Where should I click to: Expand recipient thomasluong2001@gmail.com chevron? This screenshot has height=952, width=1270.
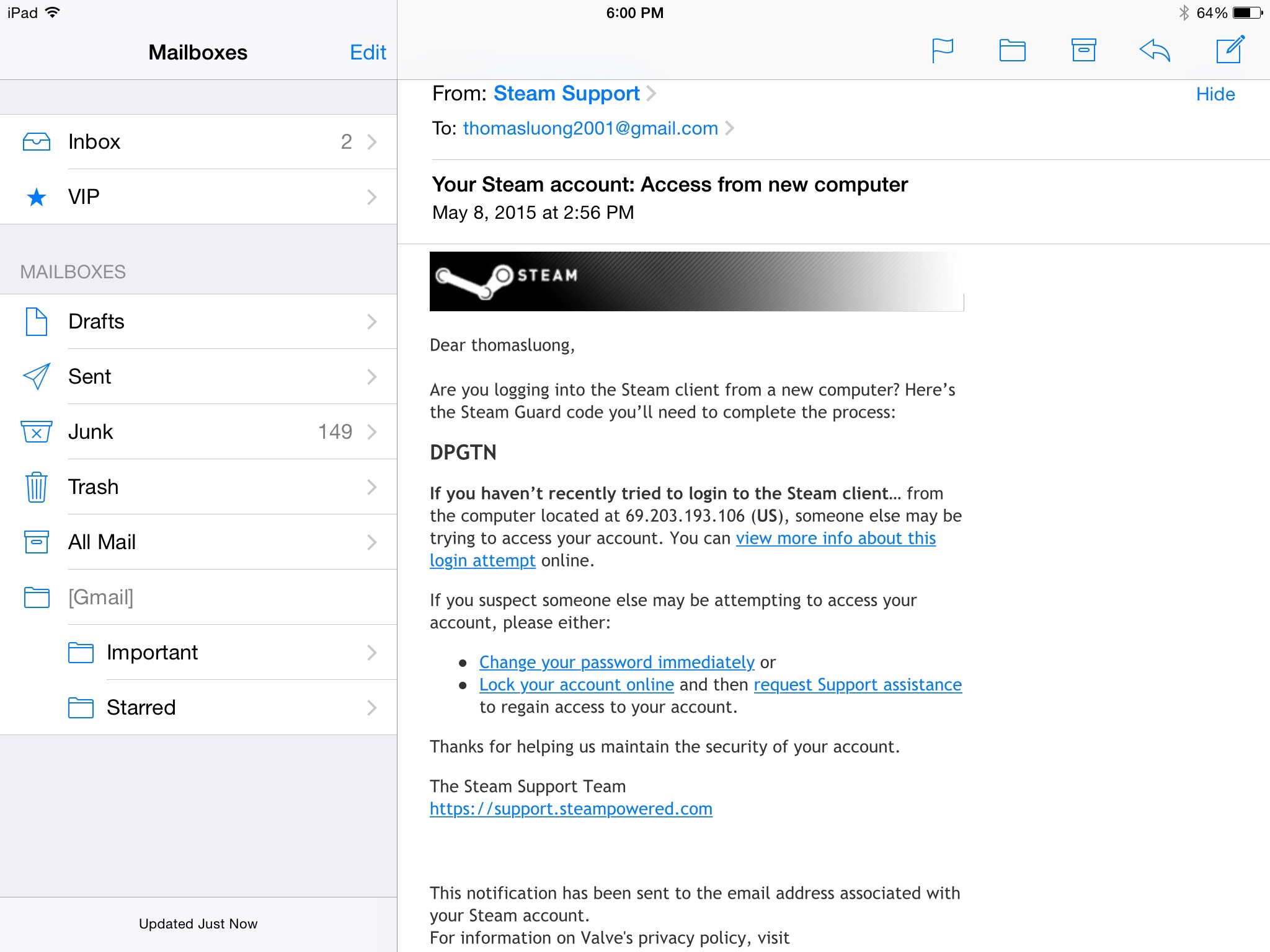coord(730,128)
